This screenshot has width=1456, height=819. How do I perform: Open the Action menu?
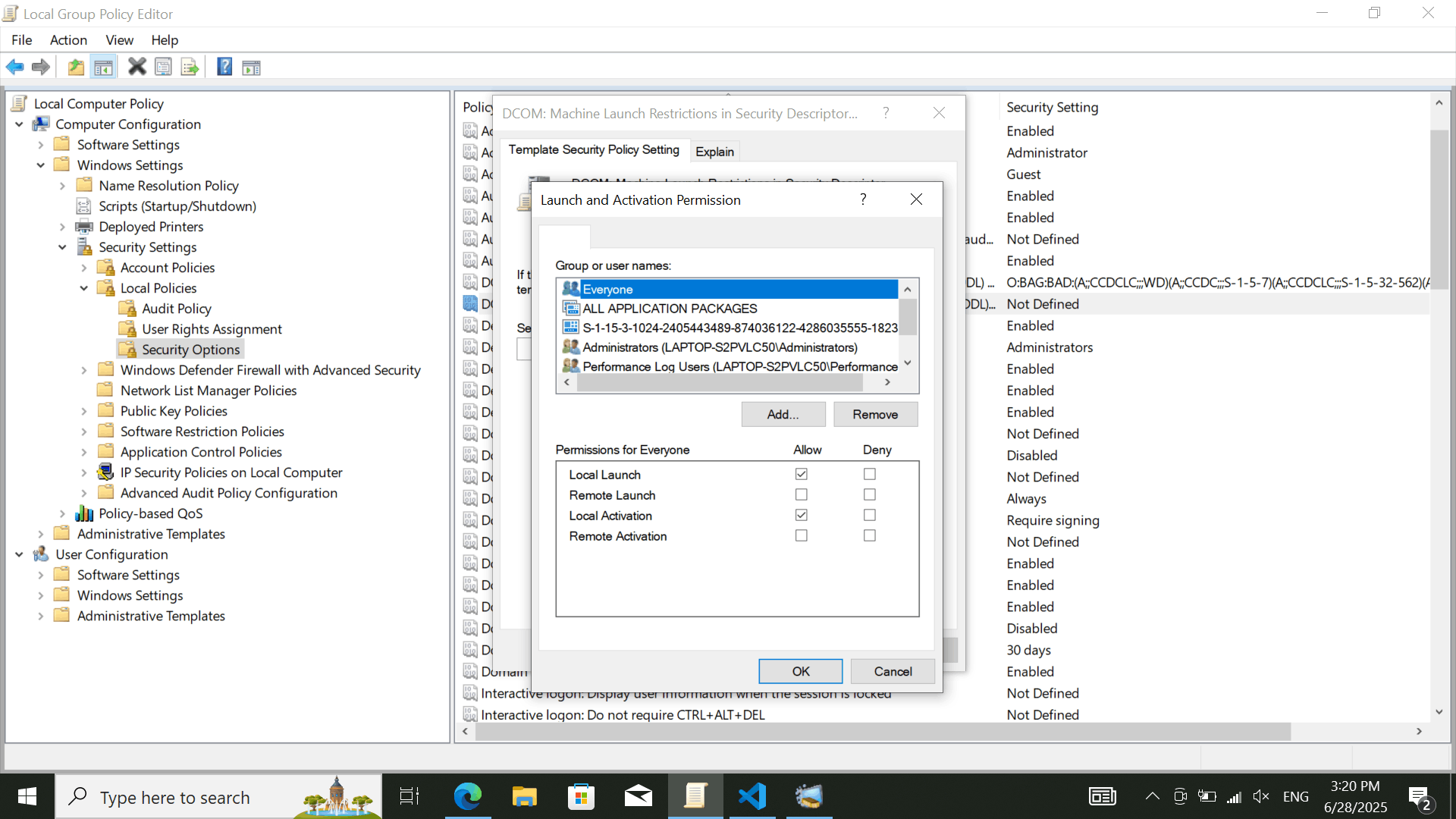[x=68, y=40]
